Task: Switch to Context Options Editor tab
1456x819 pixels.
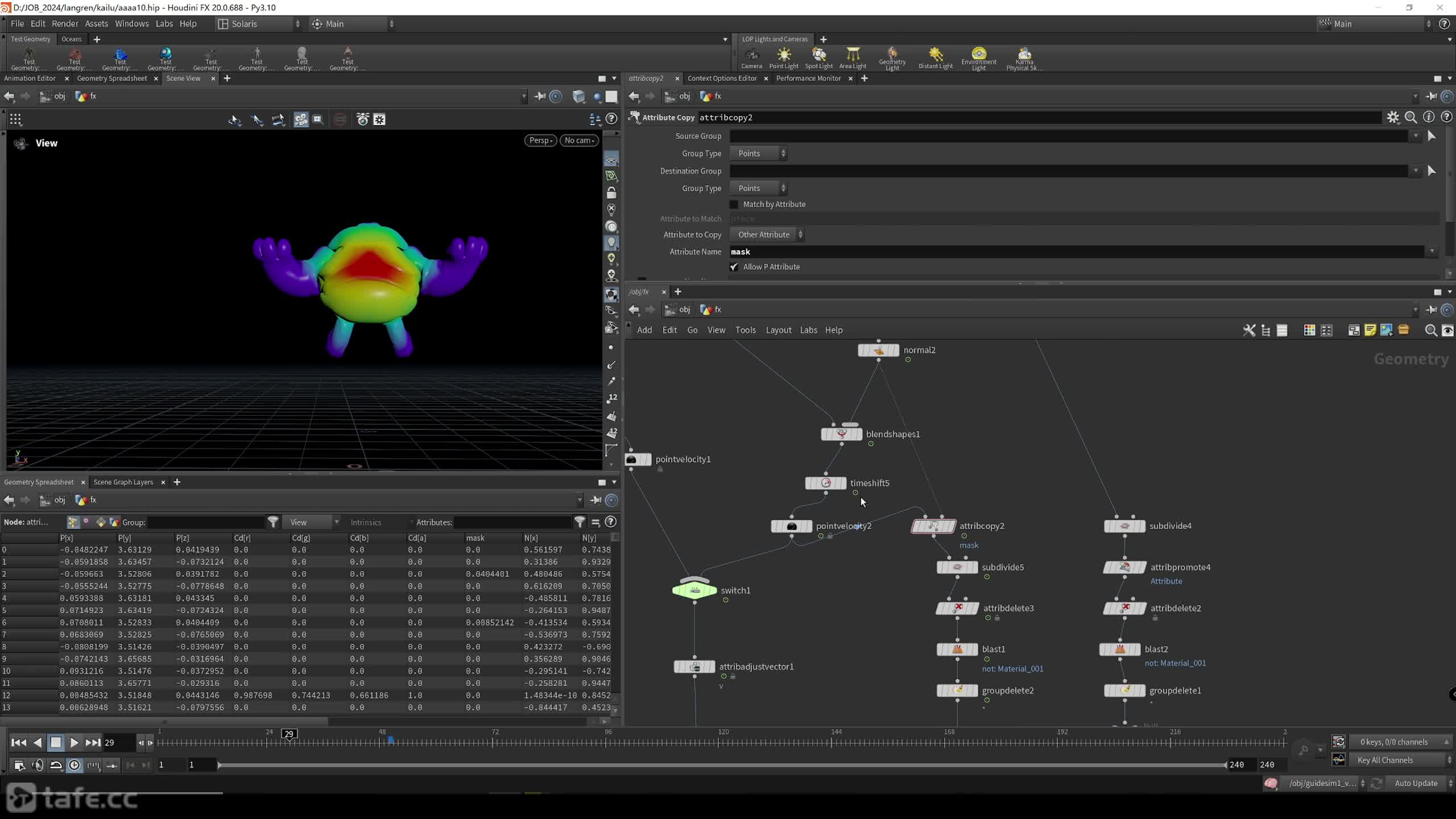Action: click(722, 78)
